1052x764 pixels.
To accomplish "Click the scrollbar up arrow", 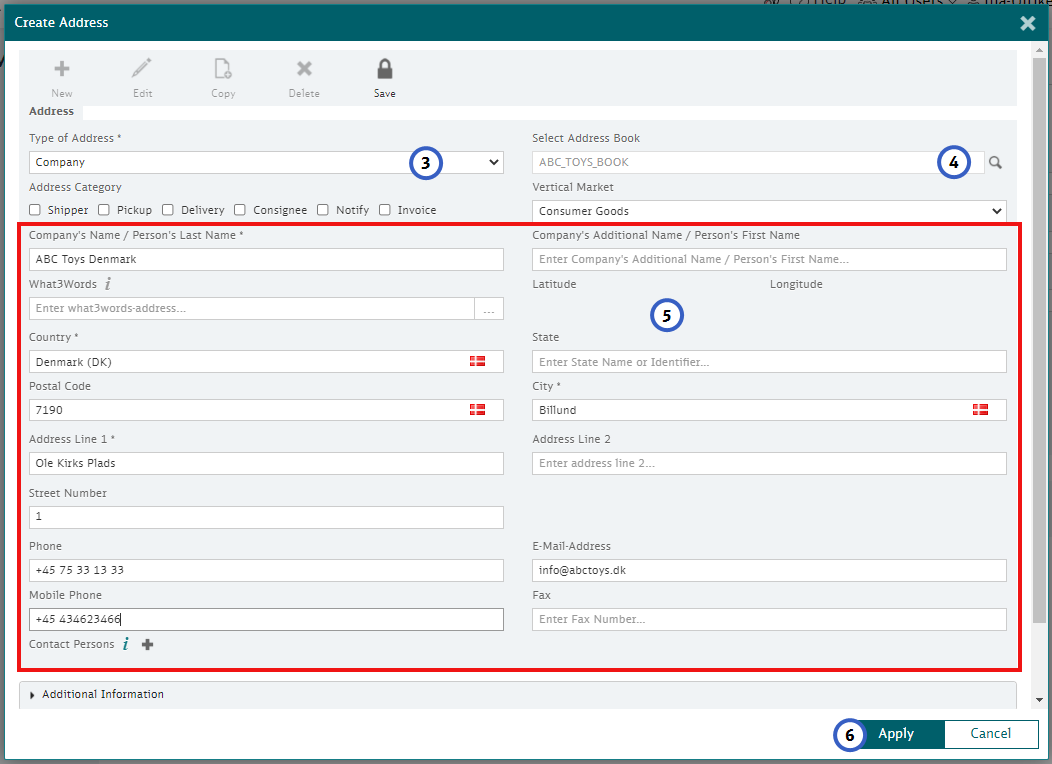I will pos(1039,50).
